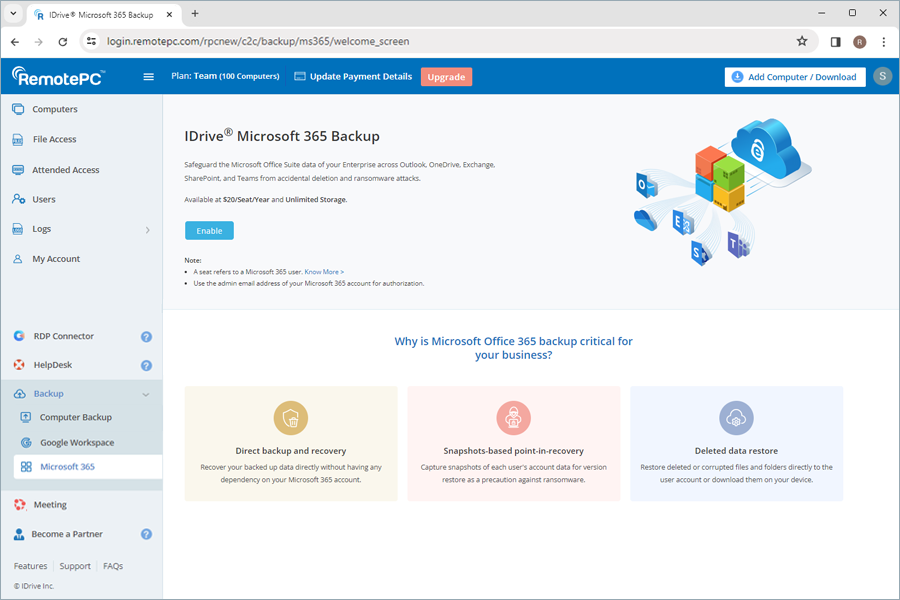Open help for RDP Connector
Image resolution: width=900 pixels, height=600 pixels.
click(x=146, y=336)
